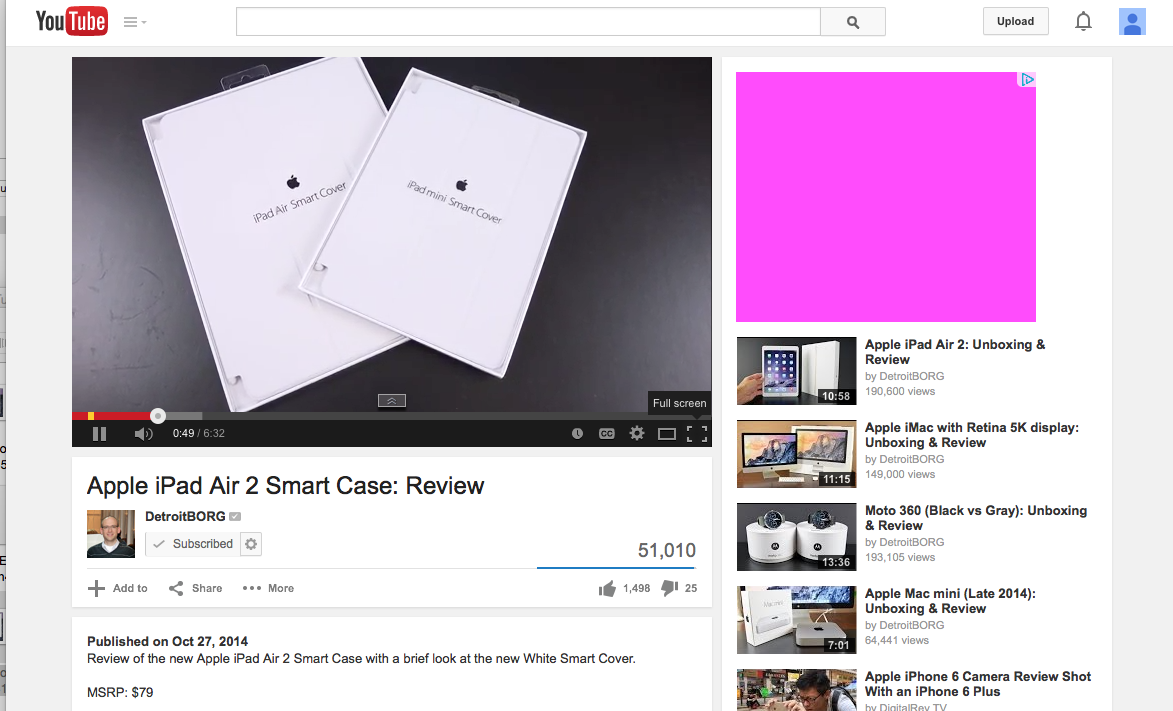Click '190,600 views' text
Viewport: 1173px width, 711px height.
pos(900,391)
